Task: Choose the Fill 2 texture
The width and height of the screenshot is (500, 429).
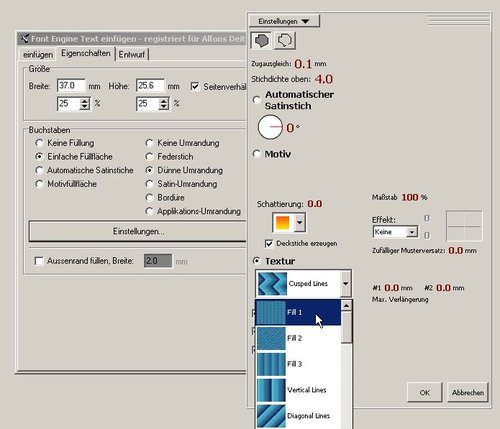Action: pyautogui.click(x=298, y=338)
